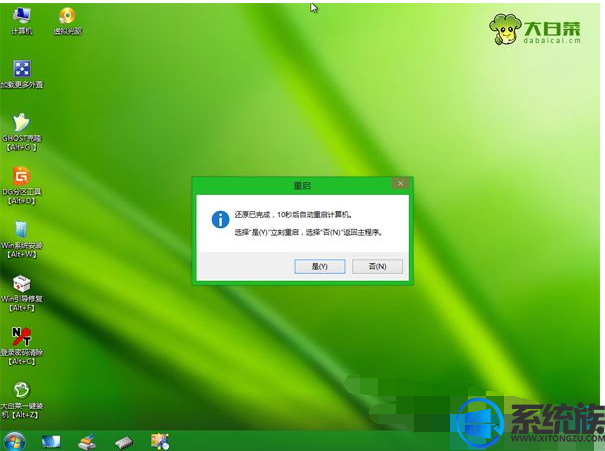
Task: Click the 还原已完成 message text
Action: (293, 215)
